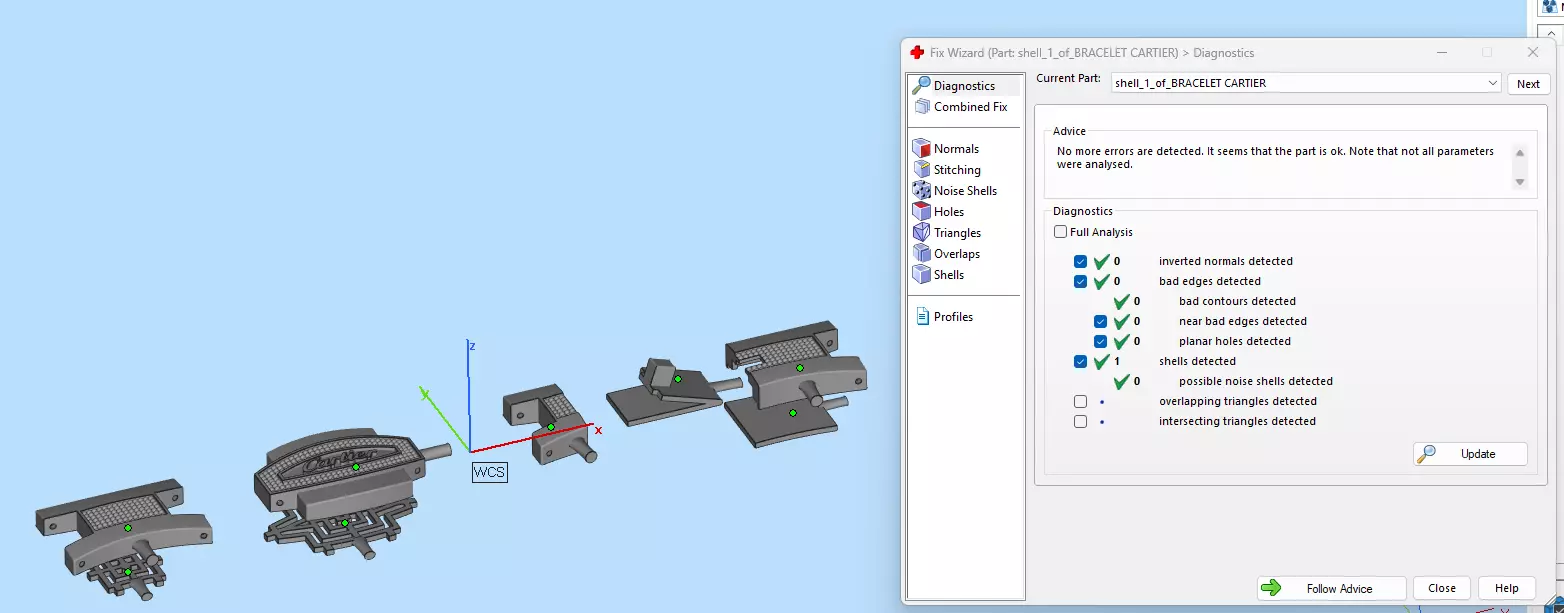Image resolution: width=1564 pixels, height=613 pixels.
Task: Minimize the Fix Wizard window
Action: click(1441, 52)
